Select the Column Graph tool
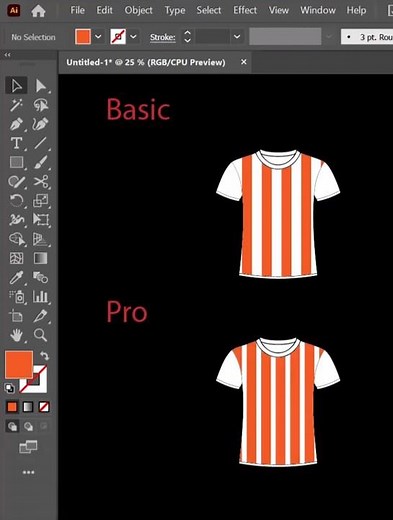Viewport: 393px width, 520px height. 41,296
